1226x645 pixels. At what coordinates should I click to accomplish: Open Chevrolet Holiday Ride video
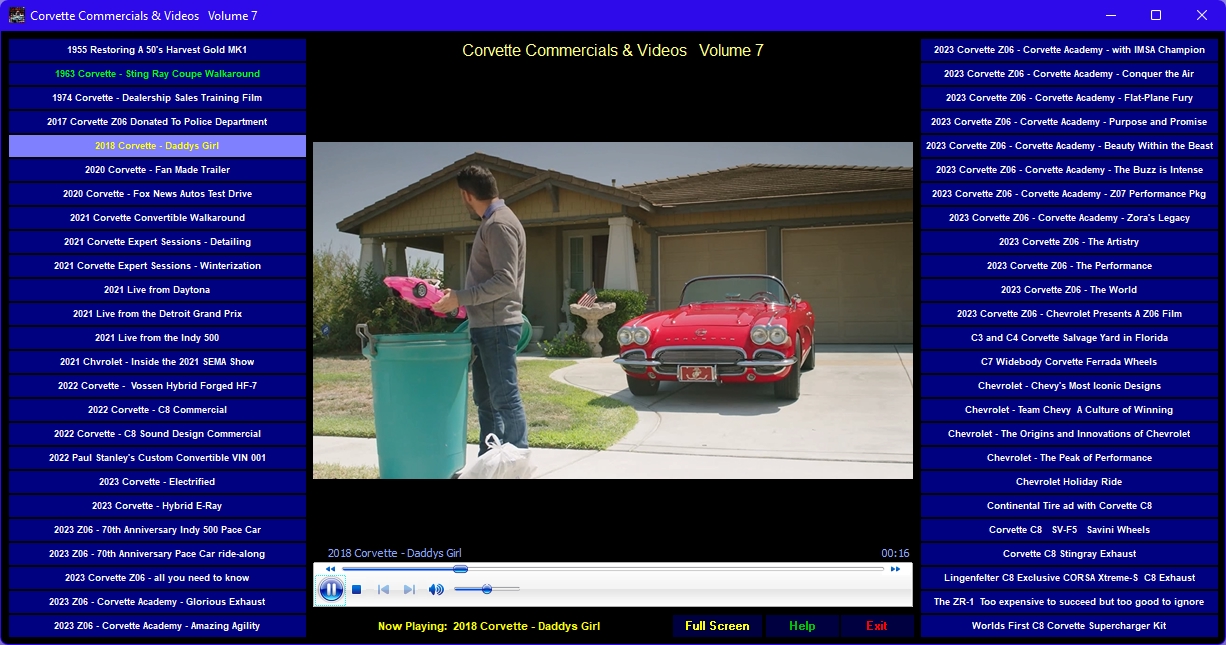pyautogui.click(x=1069, y=482)
